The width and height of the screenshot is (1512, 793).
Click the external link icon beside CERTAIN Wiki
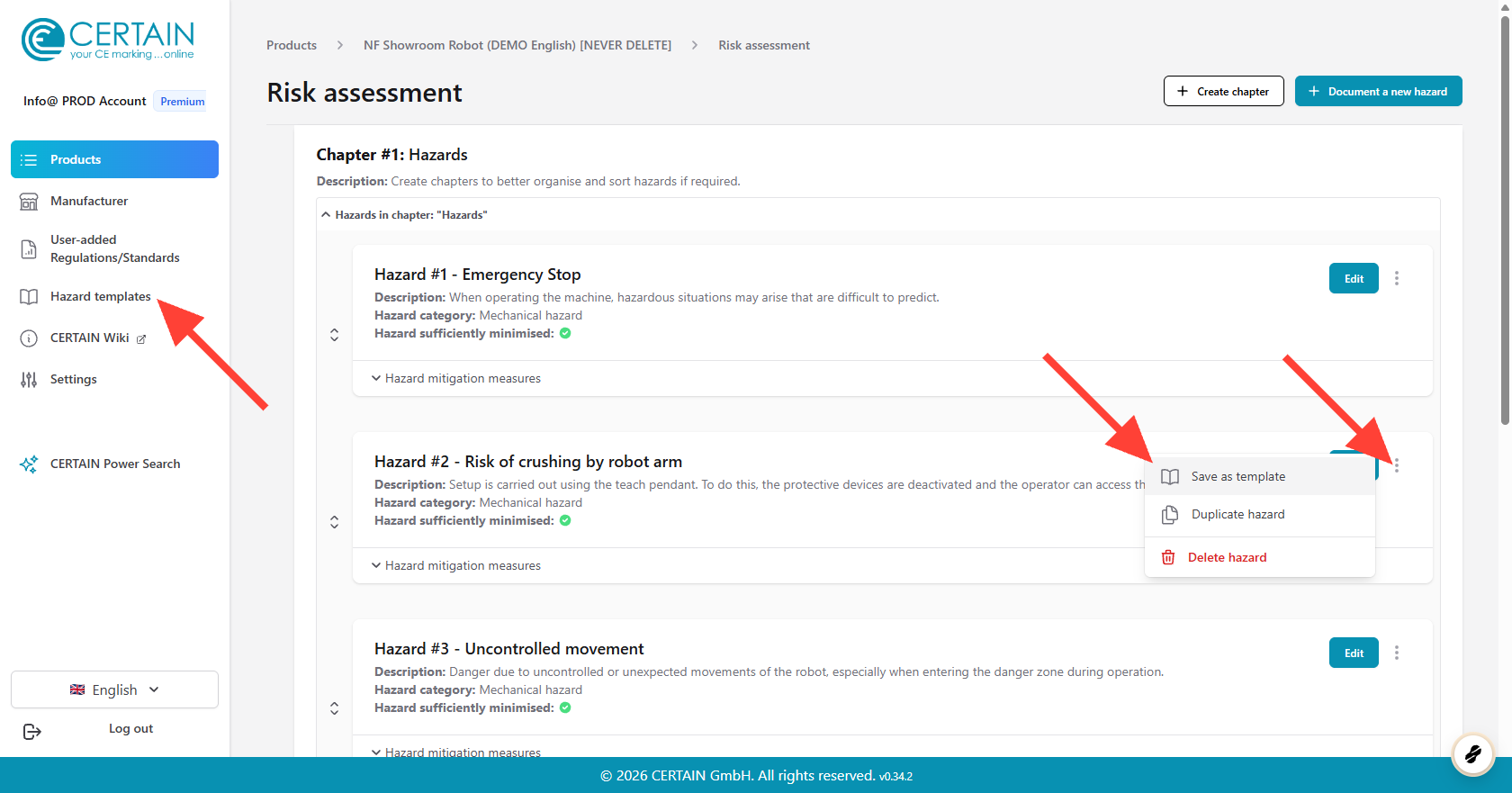click(141, 338)
